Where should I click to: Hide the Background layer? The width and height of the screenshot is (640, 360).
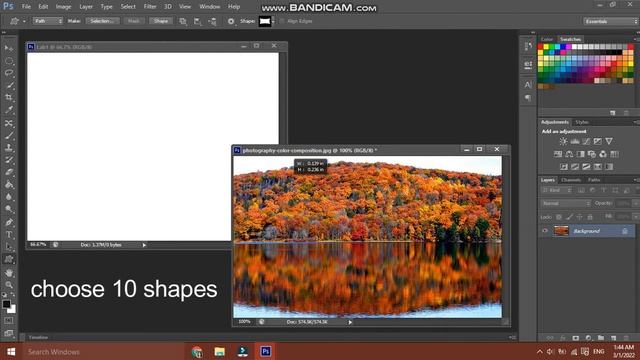pos(545,231)
